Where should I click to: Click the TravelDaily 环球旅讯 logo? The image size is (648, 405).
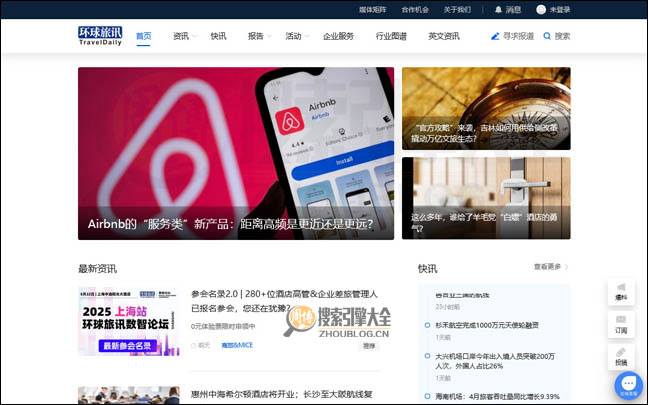pyautogui.click(x=100, y=36)
